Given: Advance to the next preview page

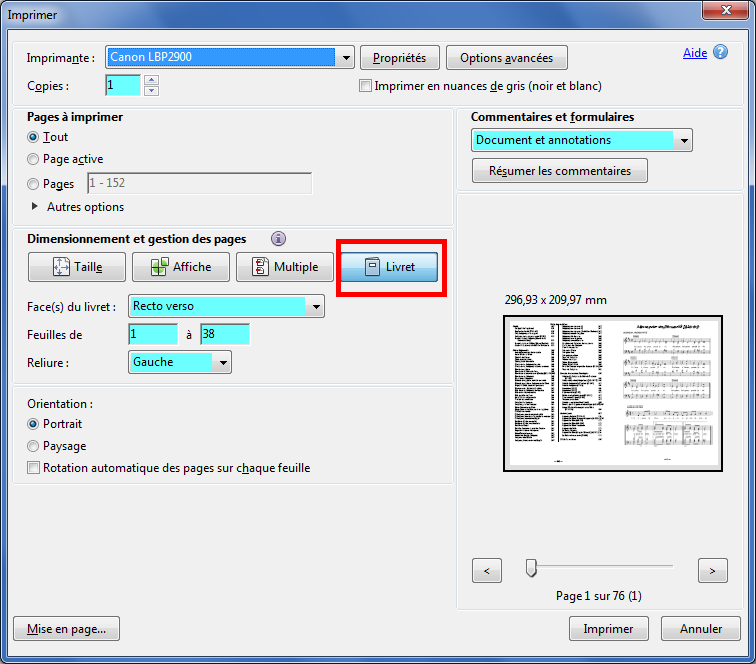Looking at the screenshot, I should (x=712, y=571).
